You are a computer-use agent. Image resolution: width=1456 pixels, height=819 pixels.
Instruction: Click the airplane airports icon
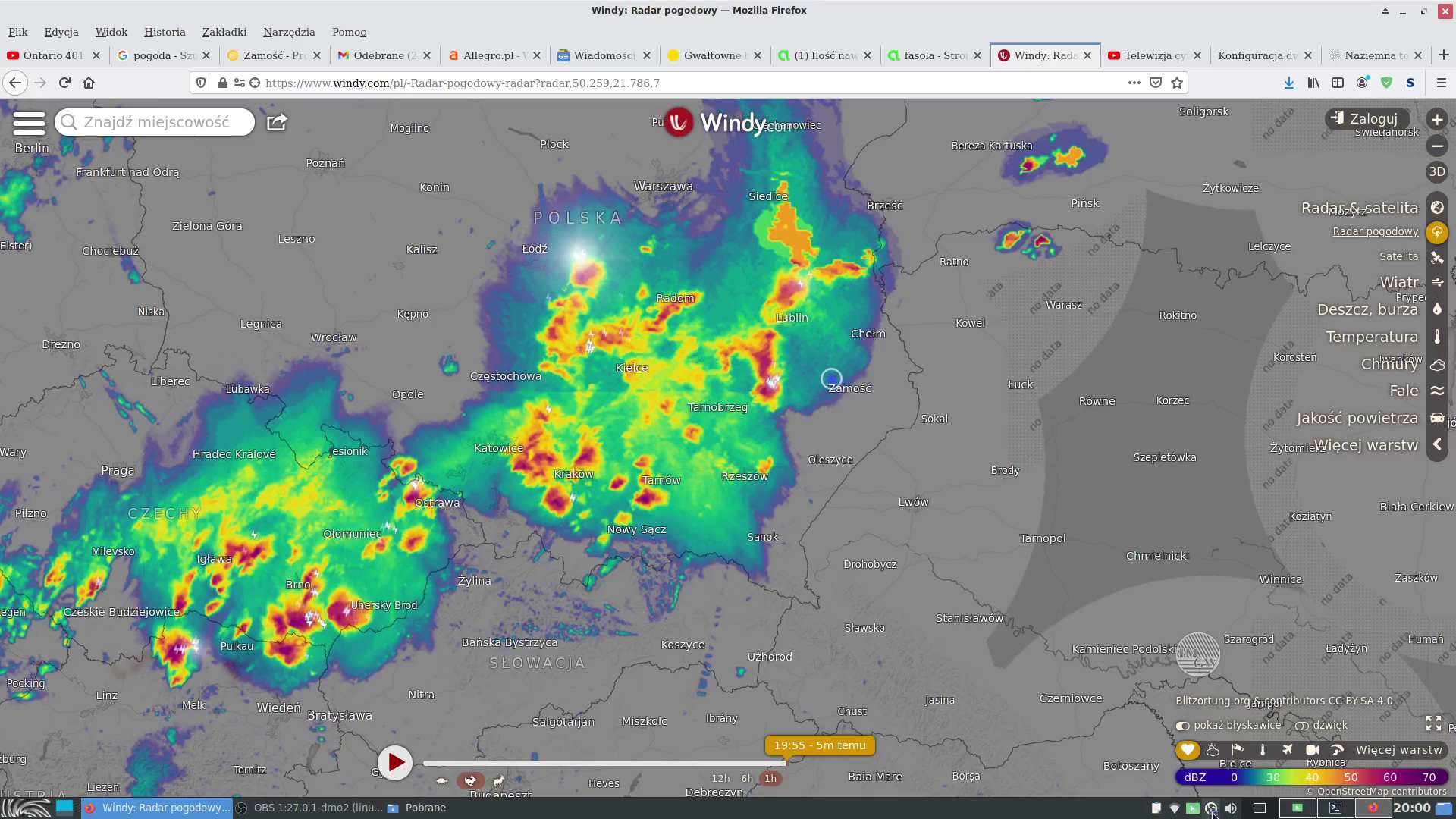click(x=1288, y=750)
